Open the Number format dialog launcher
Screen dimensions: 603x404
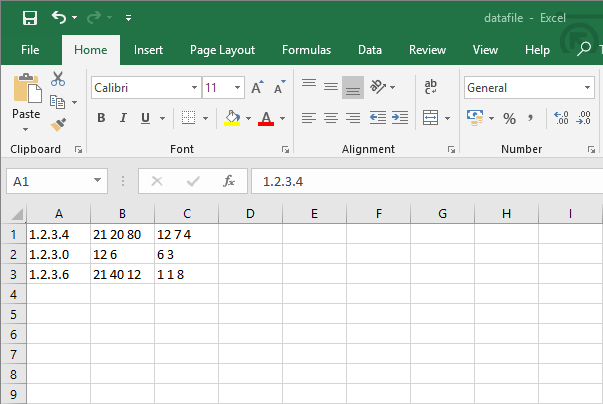591,150
